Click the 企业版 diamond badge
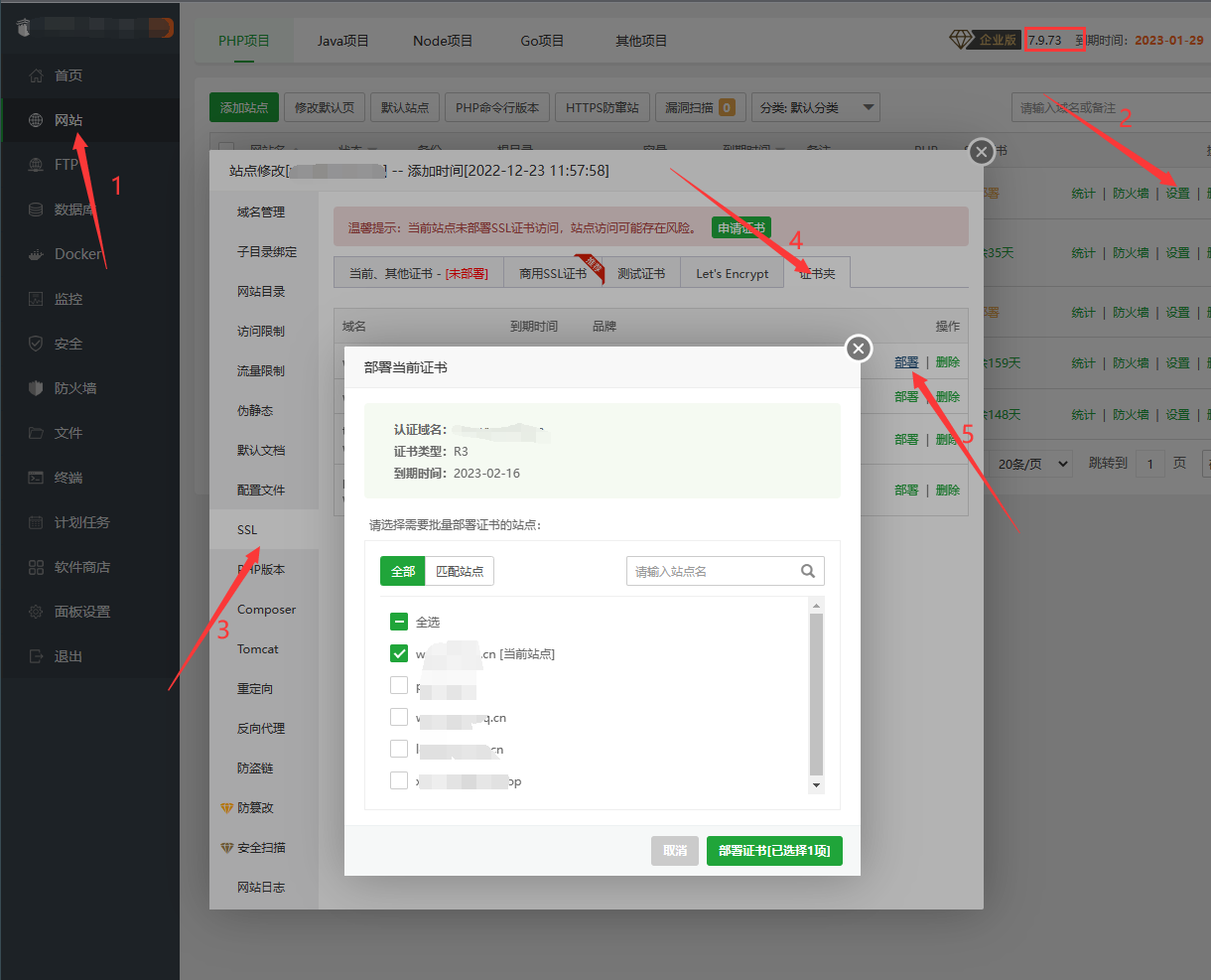The image size is (1211, 980). (x=985, y=40)
